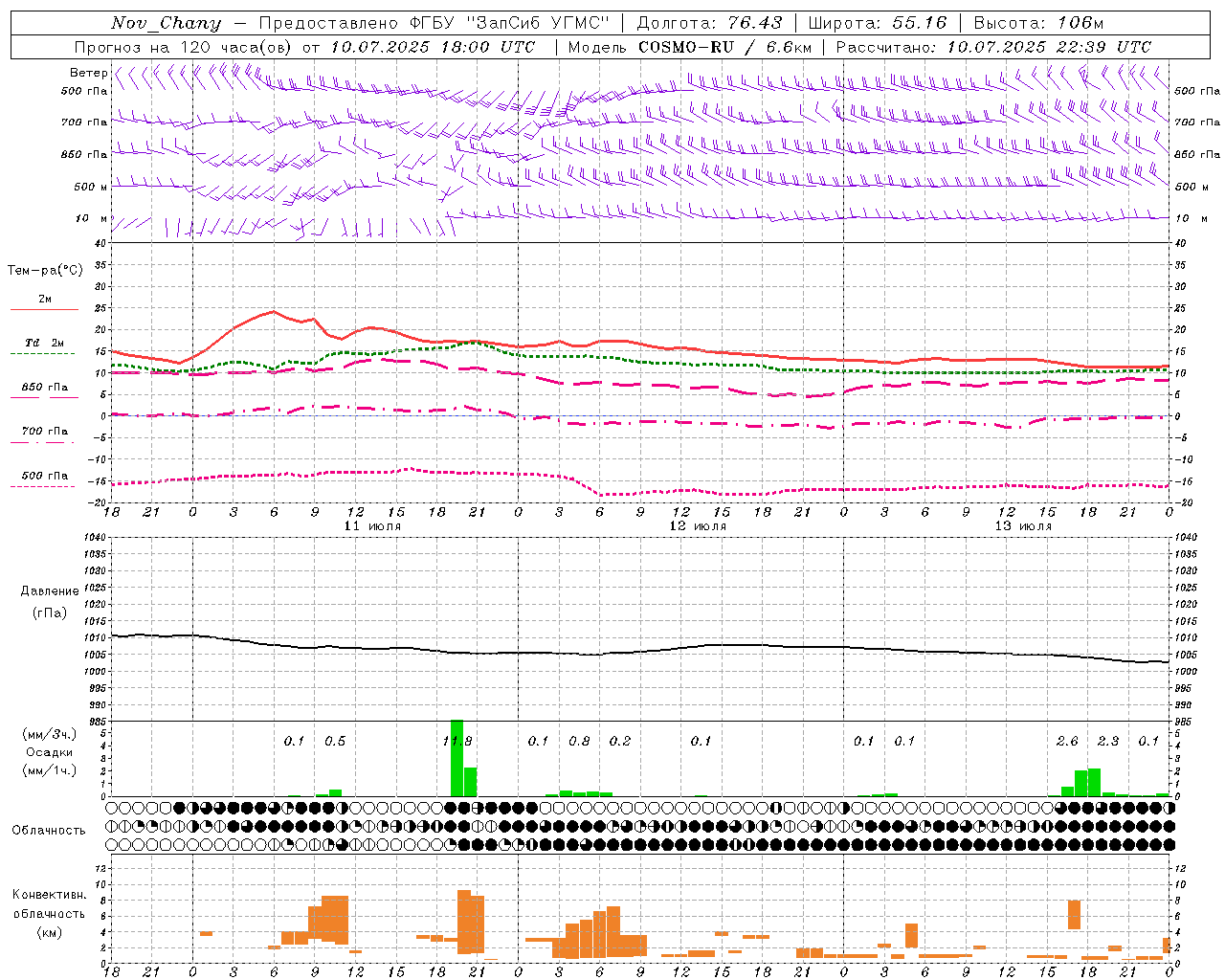Select the 'Конвективн.' convective cloud label
The image size is (1225, 980).
pos(50,895)
